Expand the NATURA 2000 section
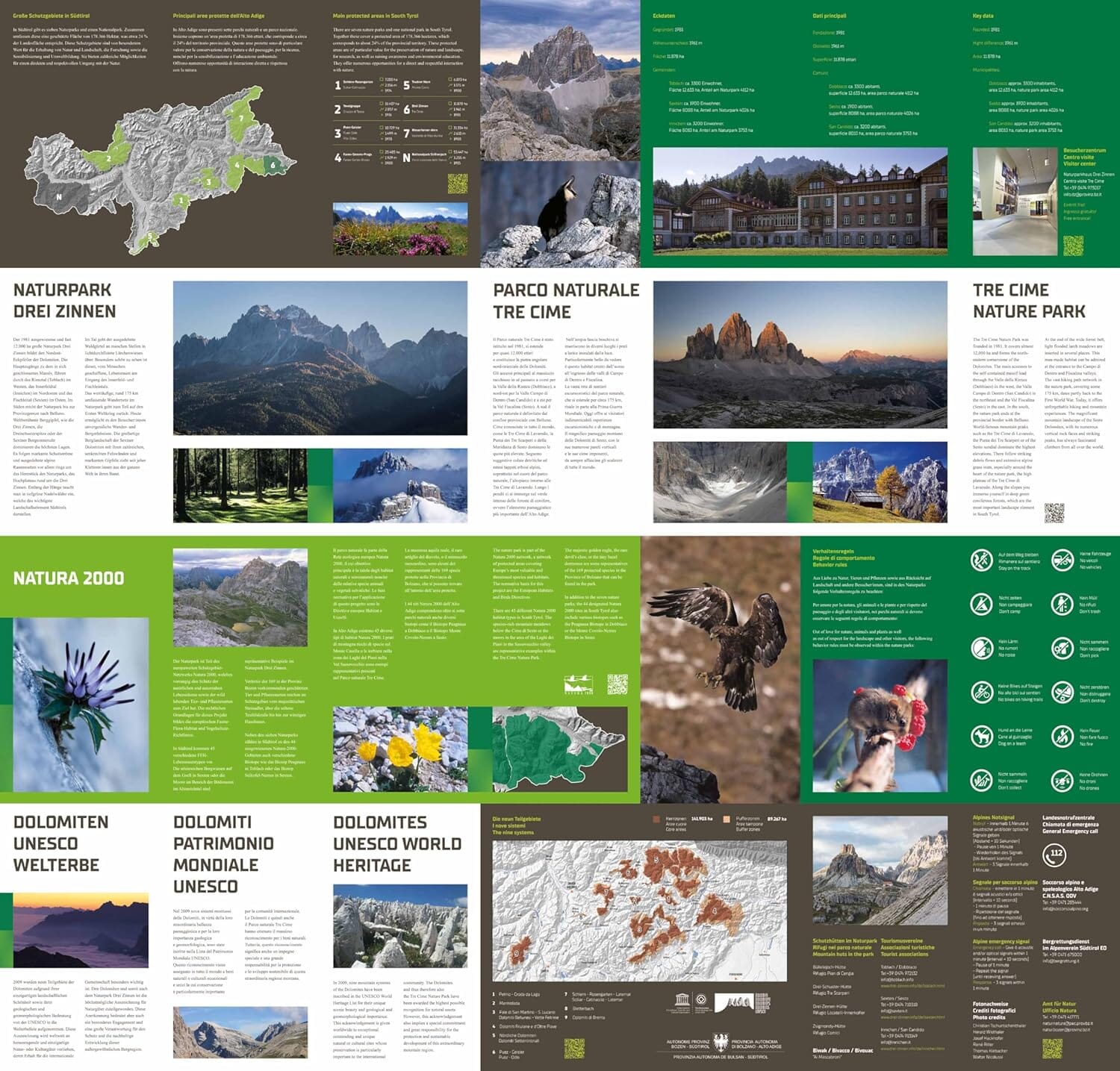This screenshot has height=1071, width=1120. [67, 578]
